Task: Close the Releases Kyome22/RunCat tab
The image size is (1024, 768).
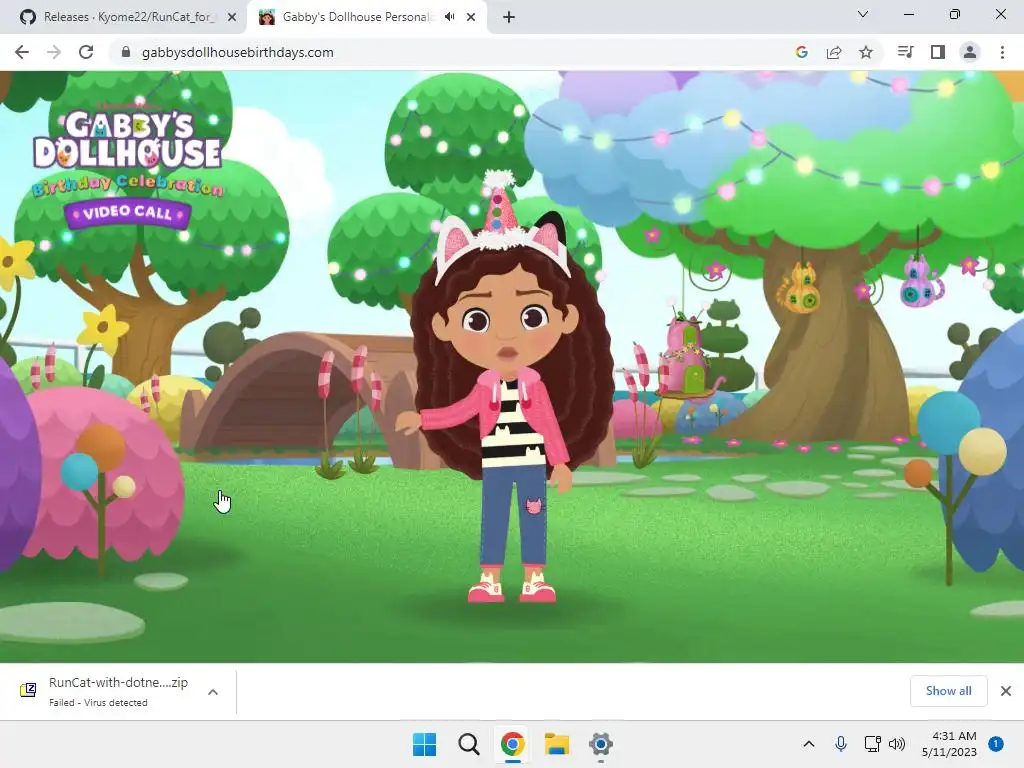Action: [x=232, y=17]
